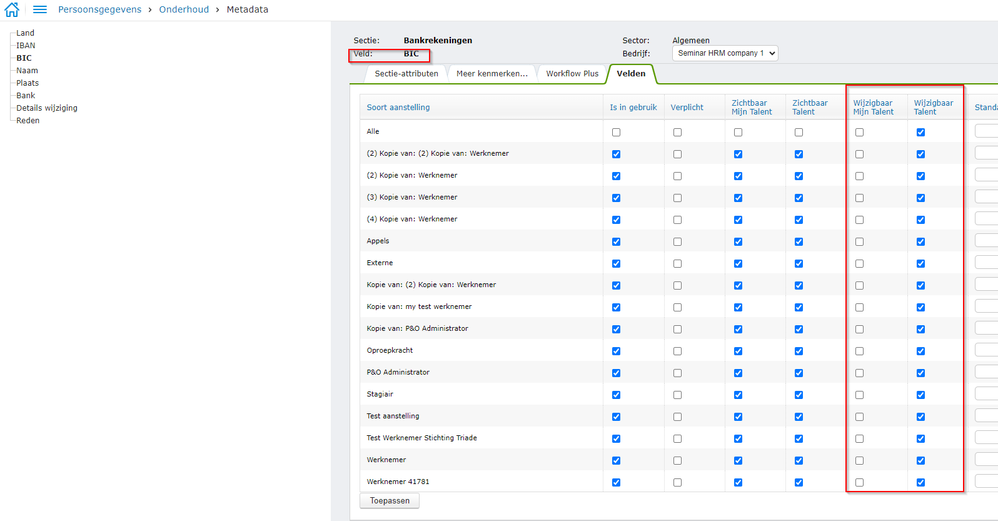Enable Wijzigbaar Mijn Talent for Werknemer row
The height and width of the screenshot is (521, 998).
pos(859,461)
